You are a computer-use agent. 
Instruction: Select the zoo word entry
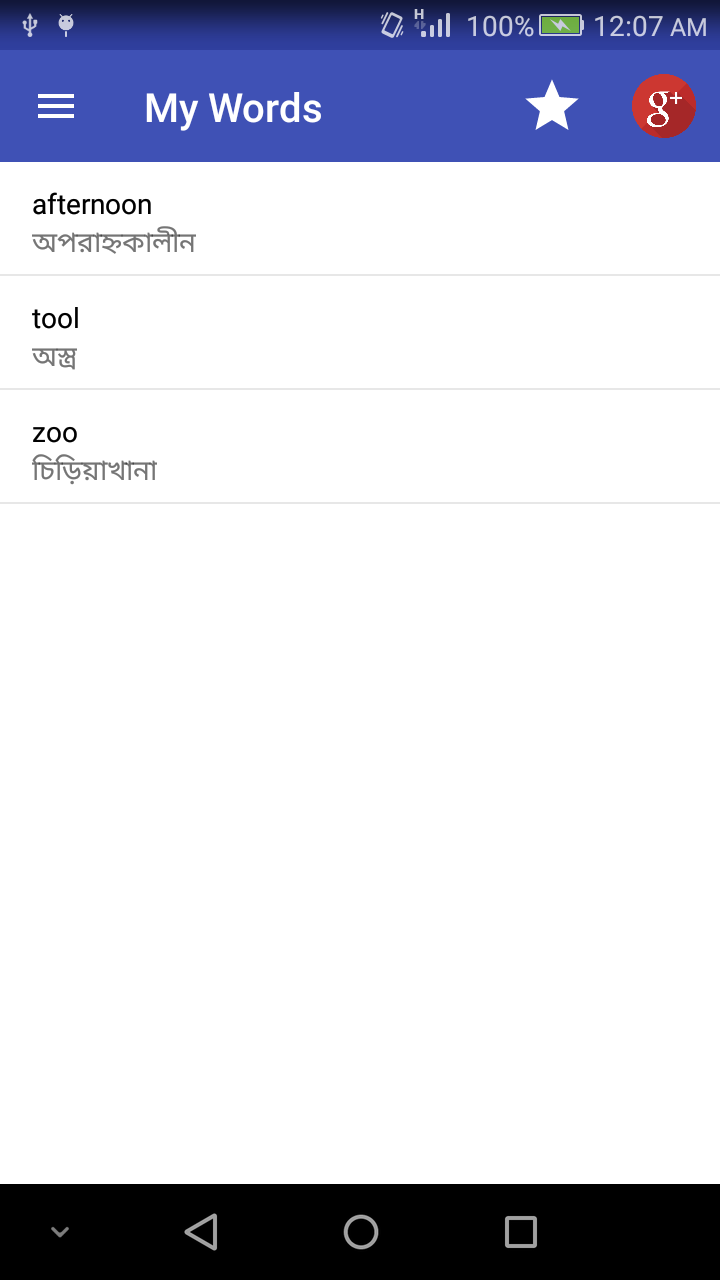[x=360, y=447]
